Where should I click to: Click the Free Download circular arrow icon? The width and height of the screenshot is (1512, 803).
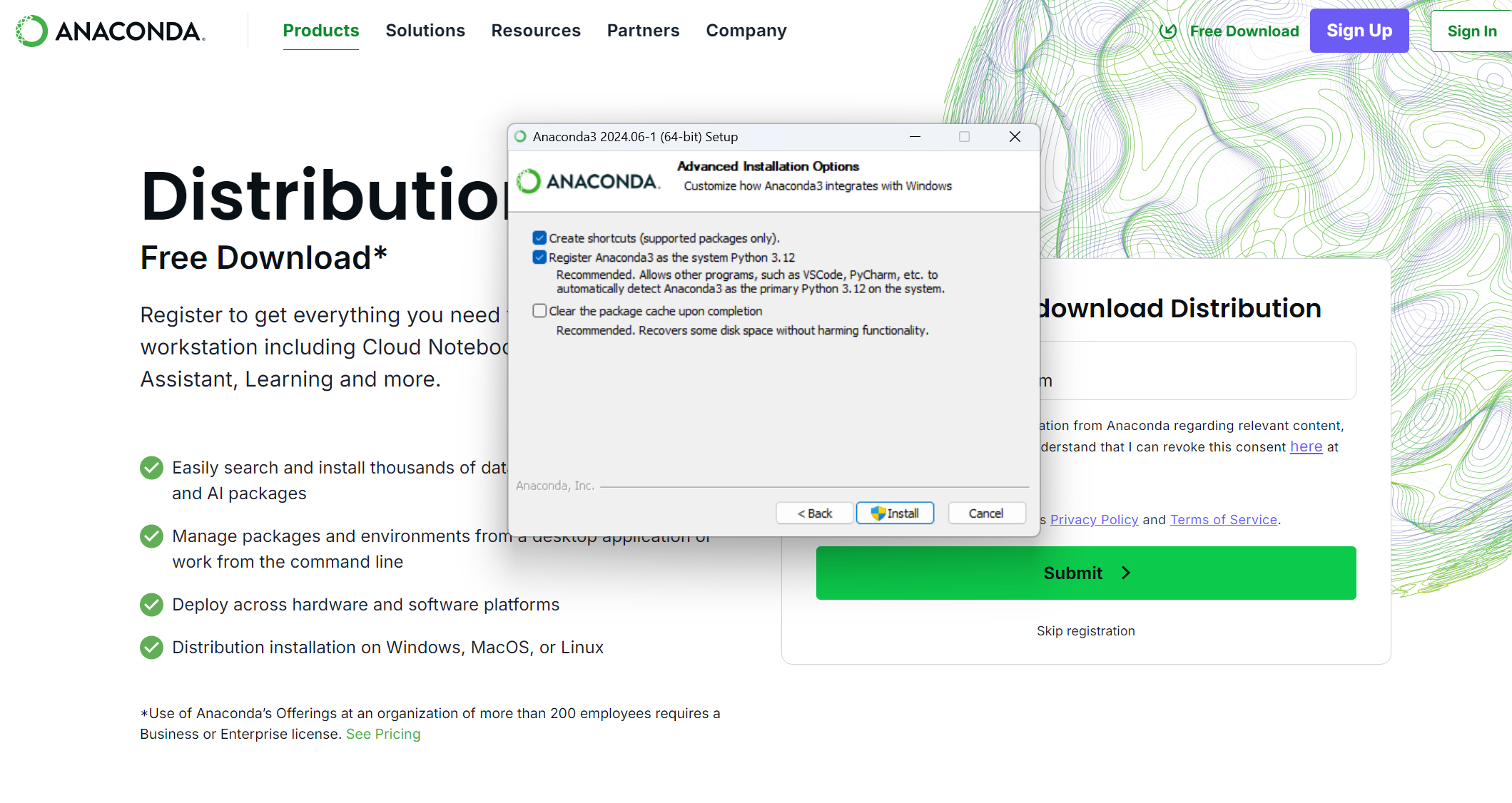pos(1168,31)
